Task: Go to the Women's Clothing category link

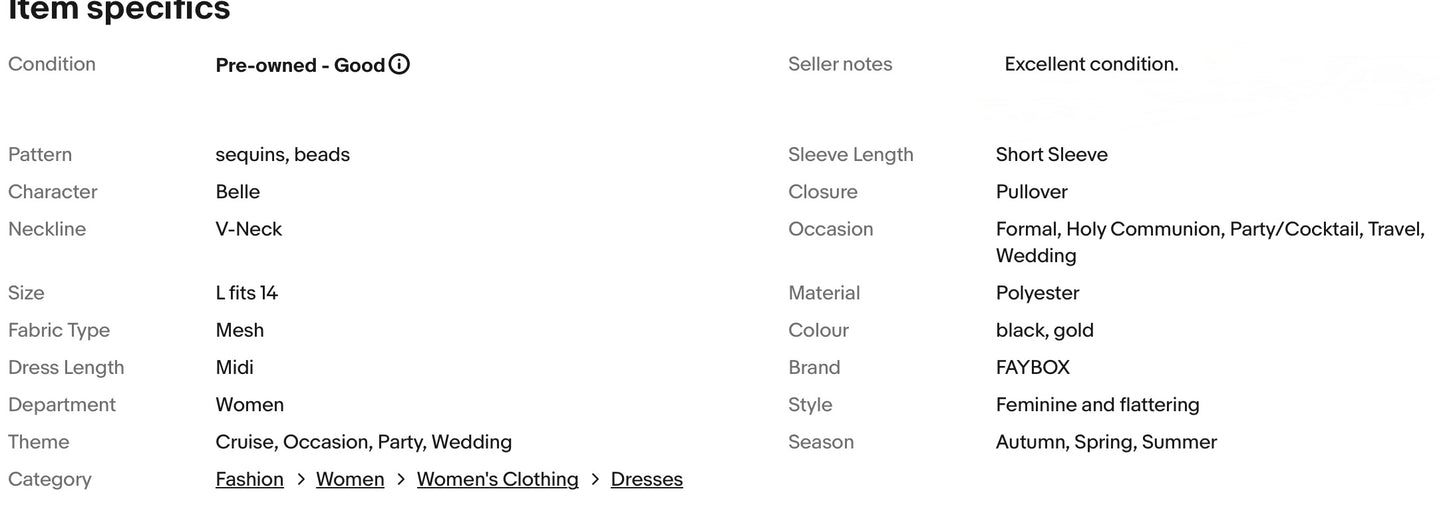Action: (x=497, y=480)
